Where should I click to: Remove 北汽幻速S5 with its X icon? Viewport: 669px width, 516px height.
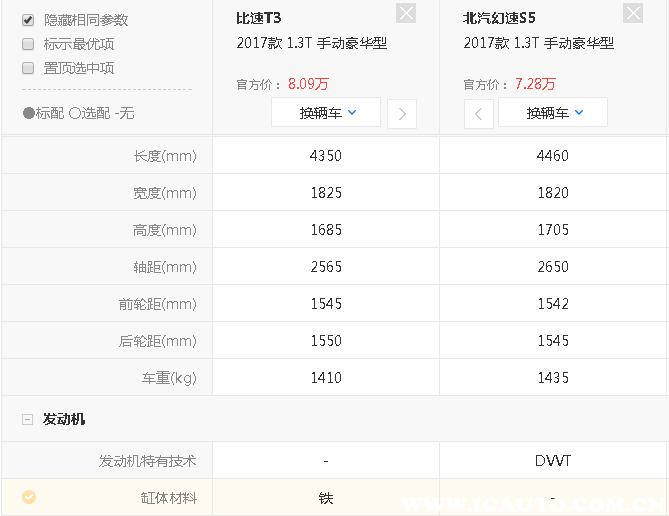[633, 13]
